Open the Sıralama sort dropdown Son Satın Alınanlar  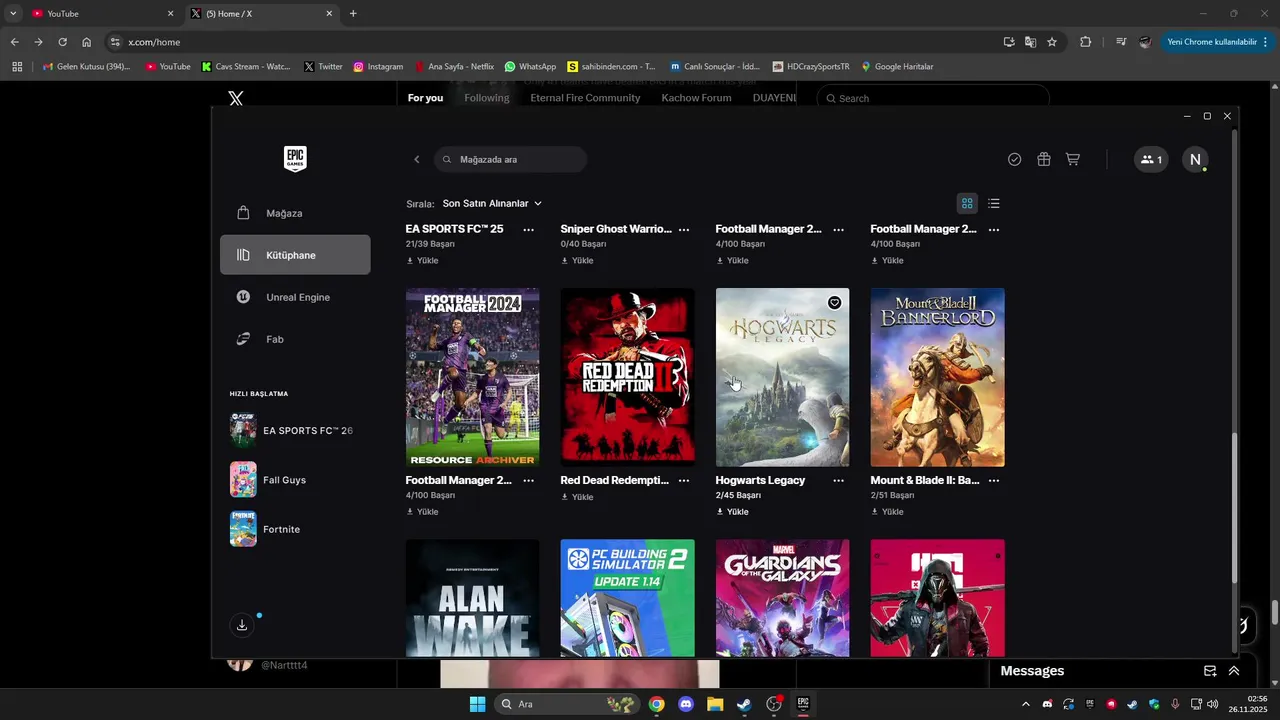[492, 203]
